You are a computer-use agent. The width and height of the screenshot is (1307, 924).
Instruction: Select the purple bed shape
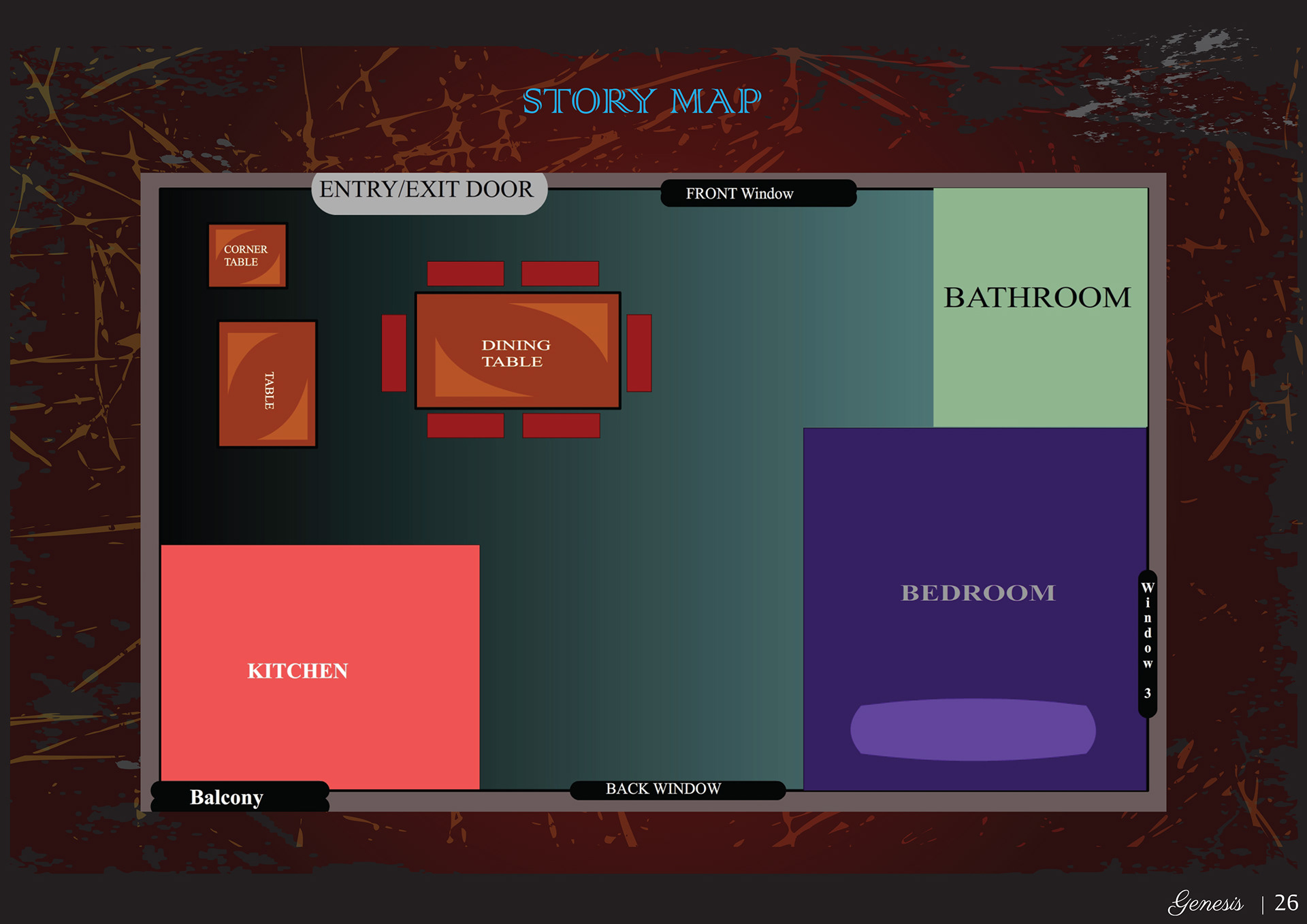pyautogui.click(x=973, y=730)
